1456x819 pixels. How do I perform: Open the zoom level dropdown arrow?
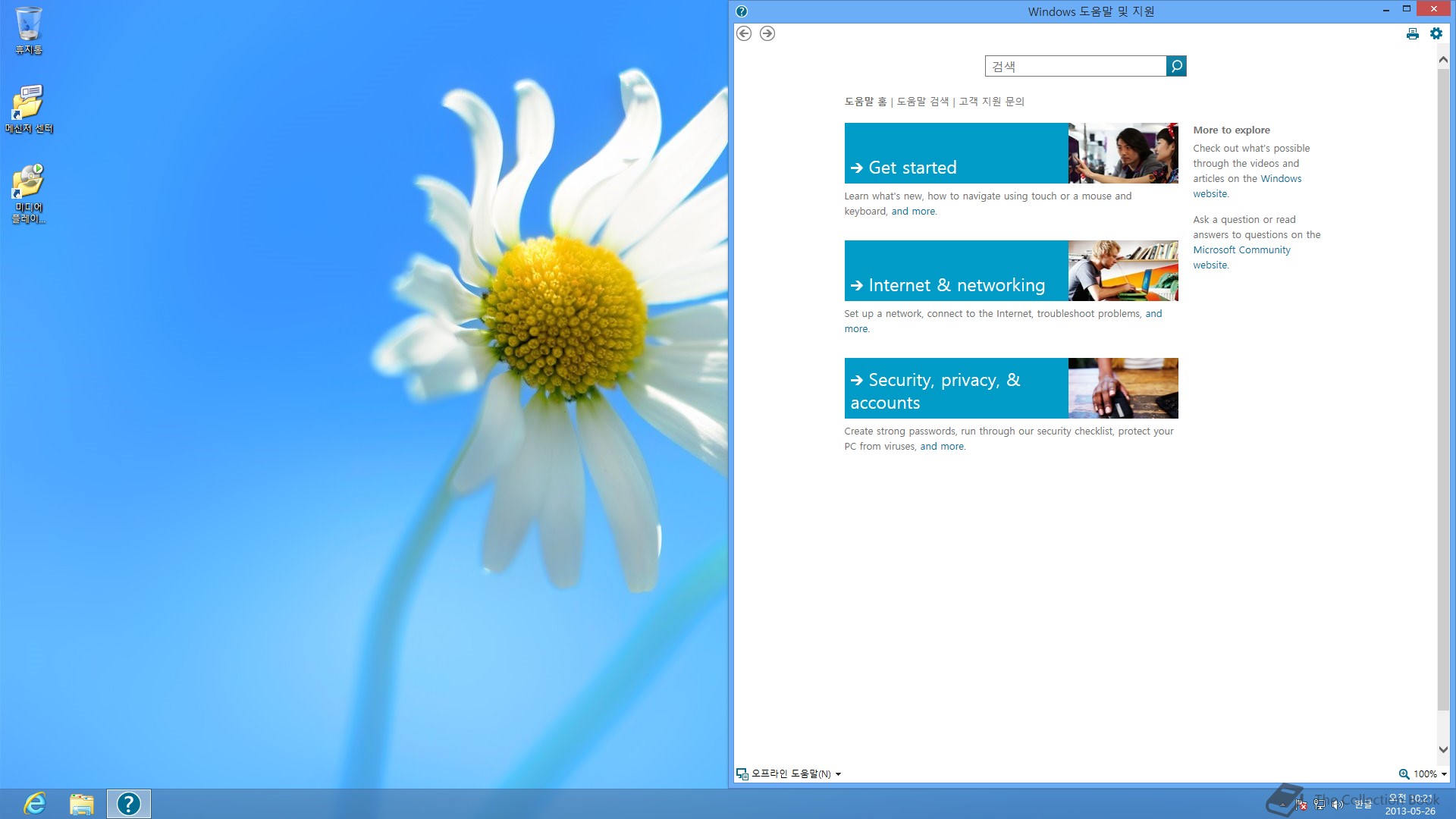click(x=1443, y=774)
